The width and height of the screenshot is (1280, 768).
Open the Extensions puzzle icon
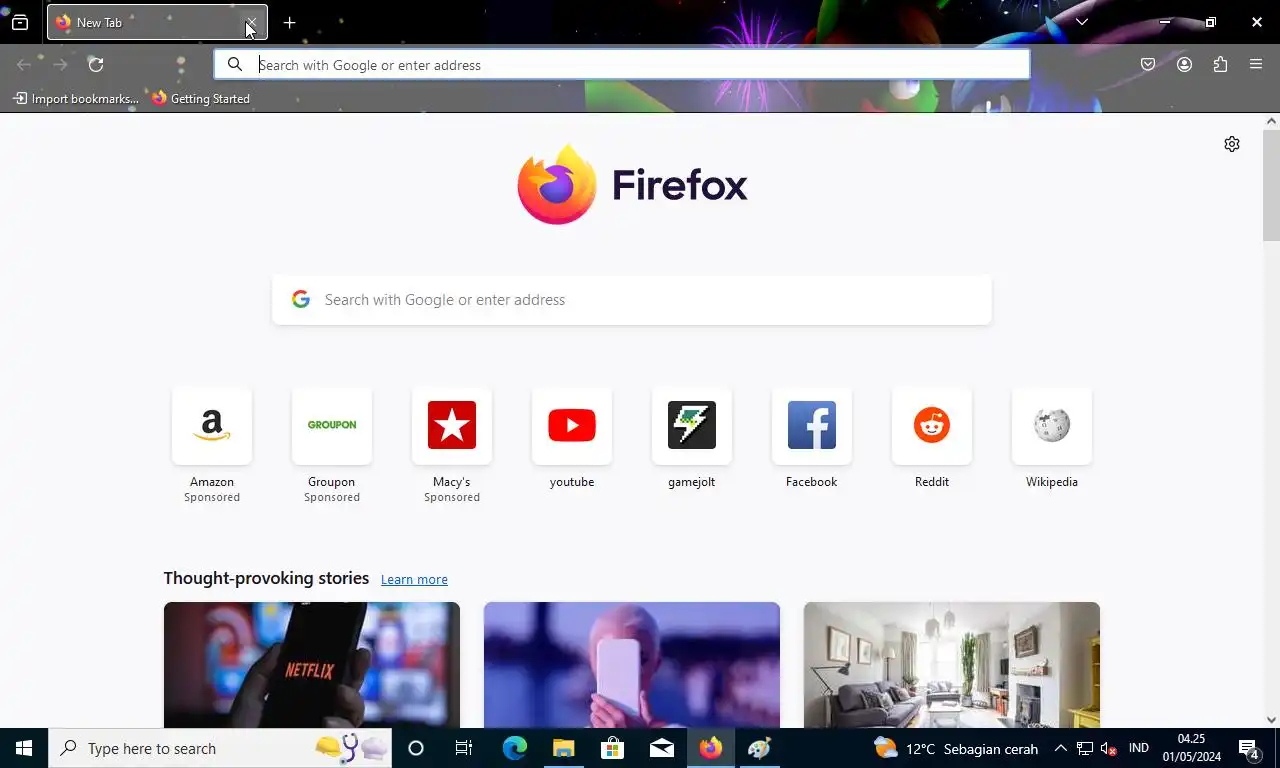tap(1220, 64)
